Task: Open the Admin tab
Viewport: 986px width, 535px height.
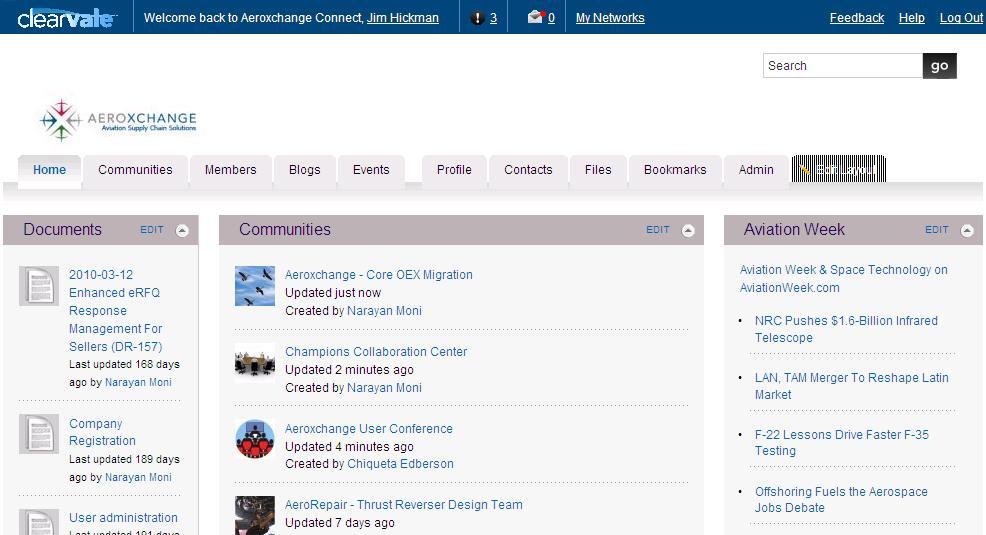Action: coord(756,170)
